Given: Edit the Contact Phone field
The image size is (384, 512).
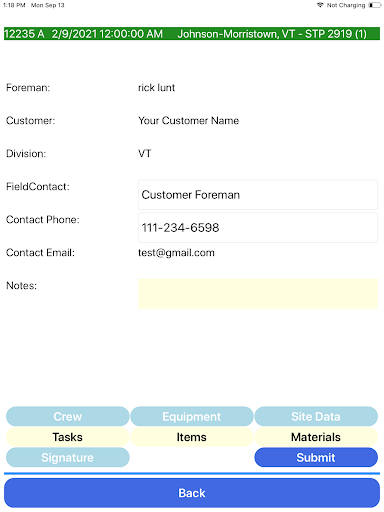Looking at the screenshot, I should tap(258, 228).
